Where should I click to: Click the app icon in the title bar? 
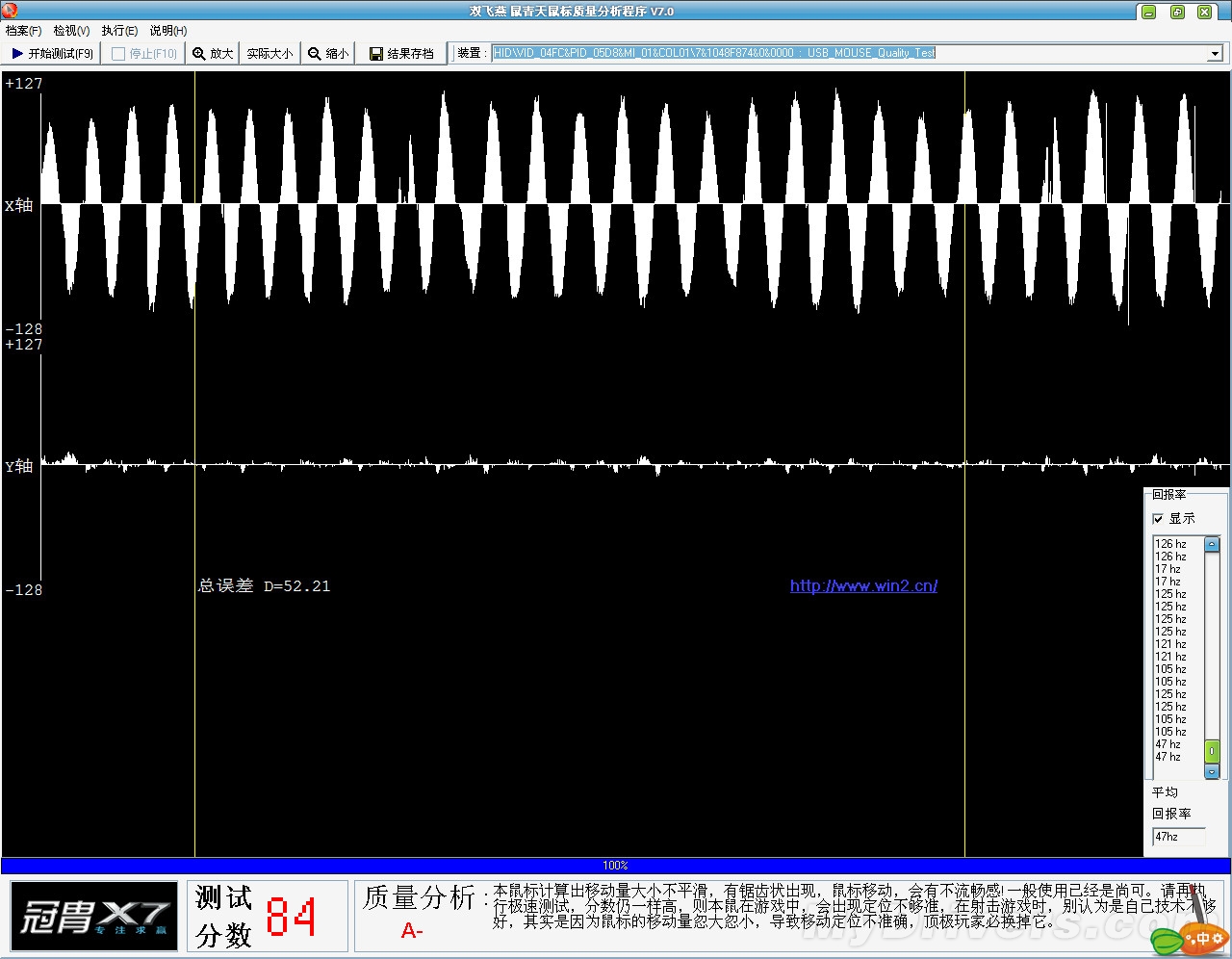pyautogui.click(x=11, y=12)
